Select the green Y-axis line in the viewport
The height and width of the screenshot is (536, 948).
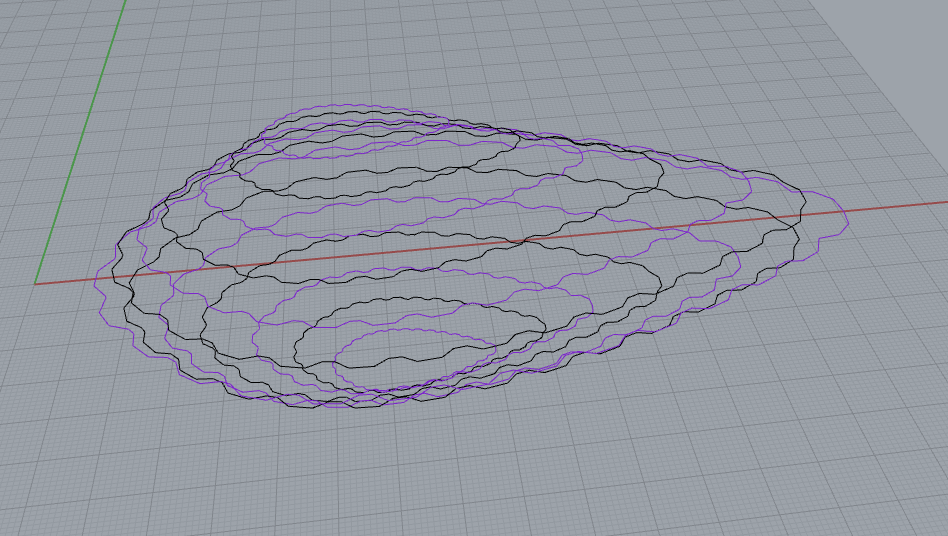pyautogui.click(x=80, y=142)
